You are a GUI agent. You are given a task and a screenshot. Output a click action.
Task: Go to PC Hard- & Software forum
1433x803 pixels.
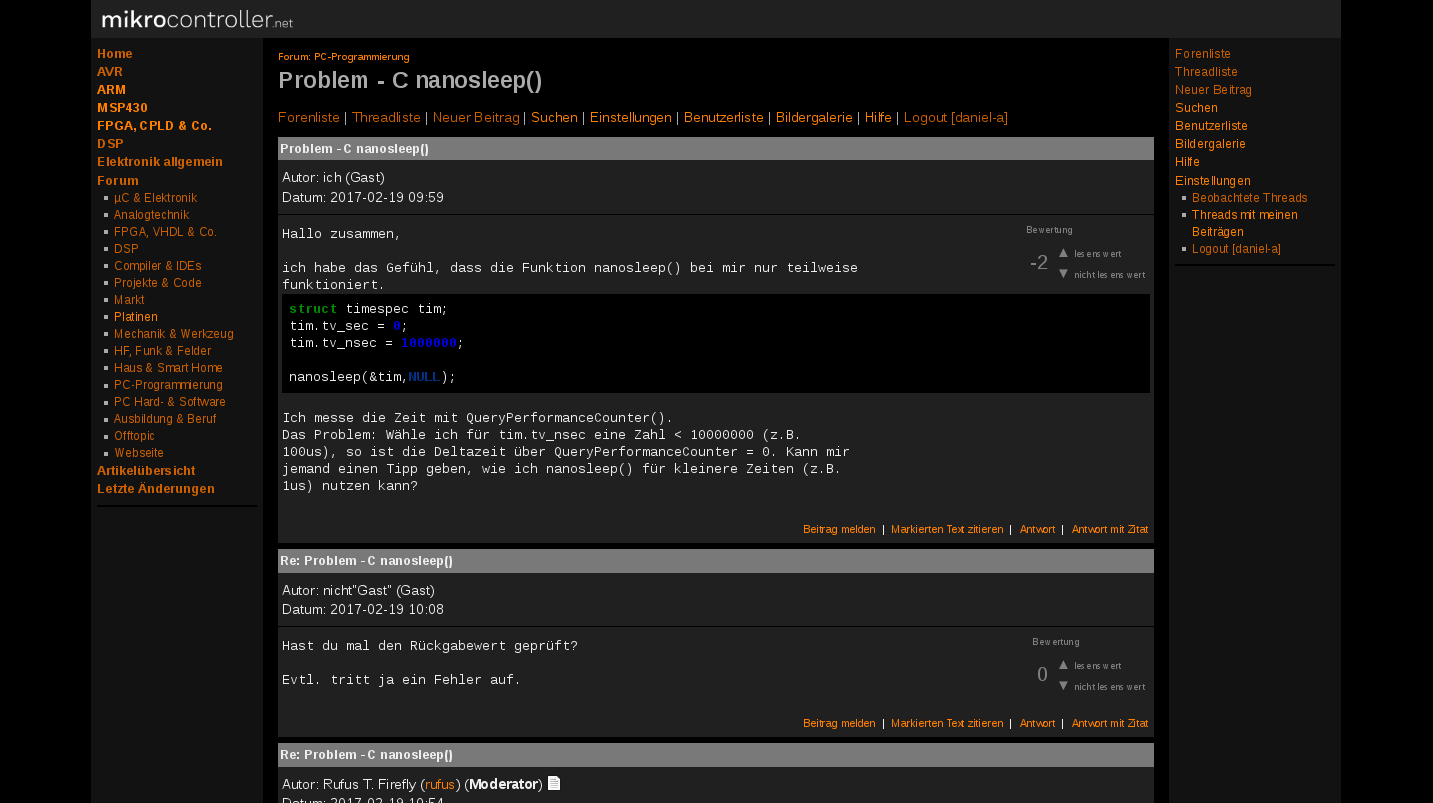(170, 402)
